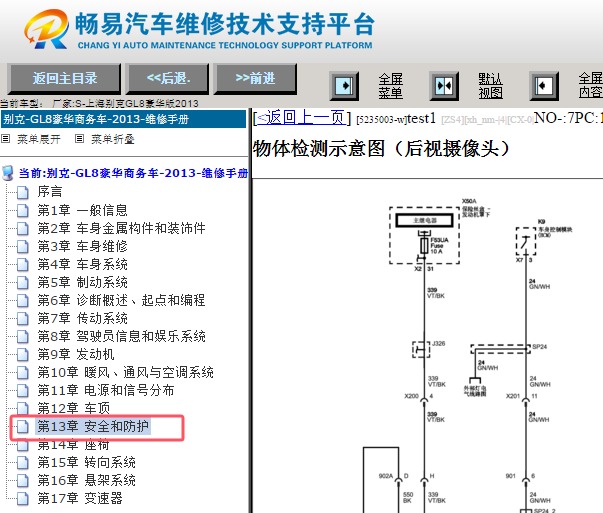
Task: Click the page icon beside 第16章 悬架系统
Action: pos(23,481)
